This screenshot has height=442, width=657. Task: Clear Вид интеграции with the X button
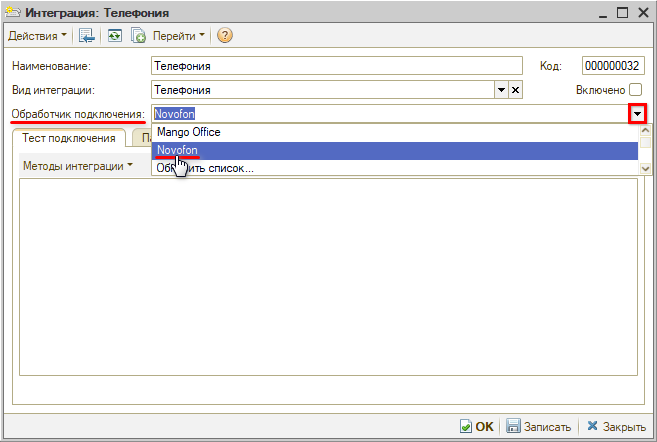[516, 90]
